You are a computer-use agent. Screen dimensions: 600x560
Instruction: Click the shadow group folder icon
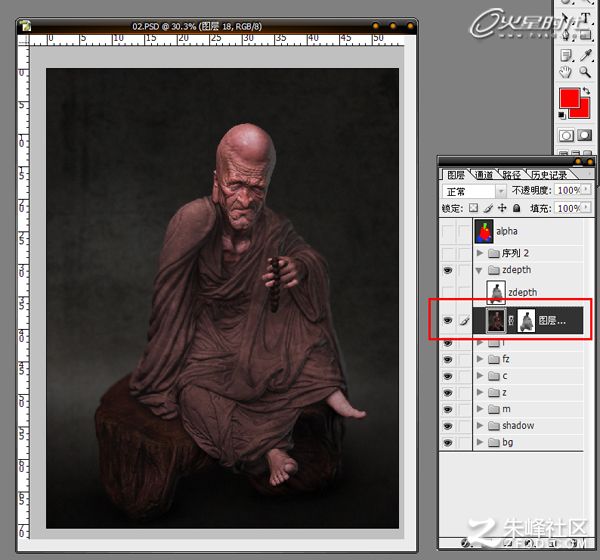pyautogui.click(x=494, y=426)
